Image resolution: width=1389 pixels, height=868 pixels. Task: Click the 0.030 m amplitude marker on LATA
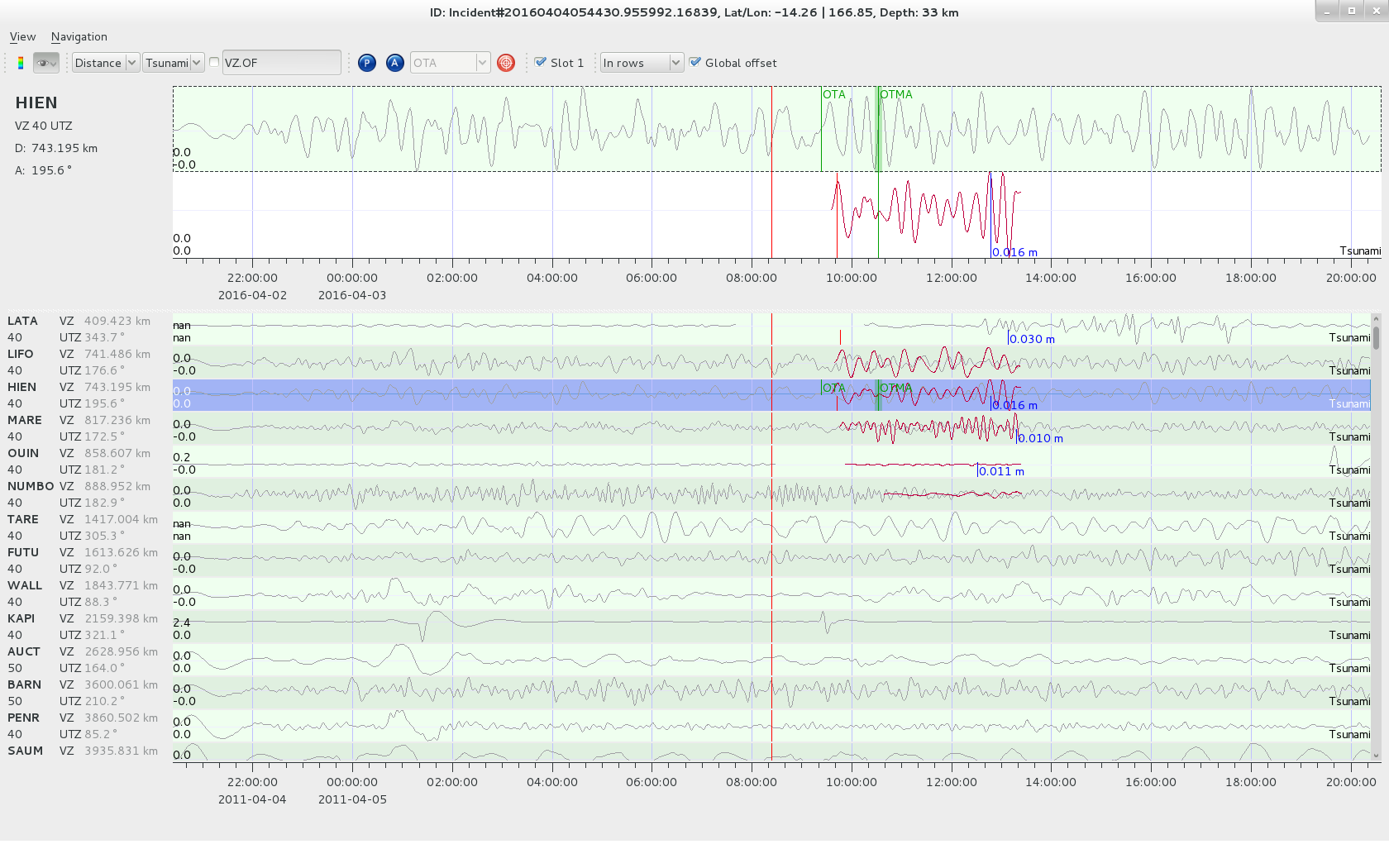1032,339
